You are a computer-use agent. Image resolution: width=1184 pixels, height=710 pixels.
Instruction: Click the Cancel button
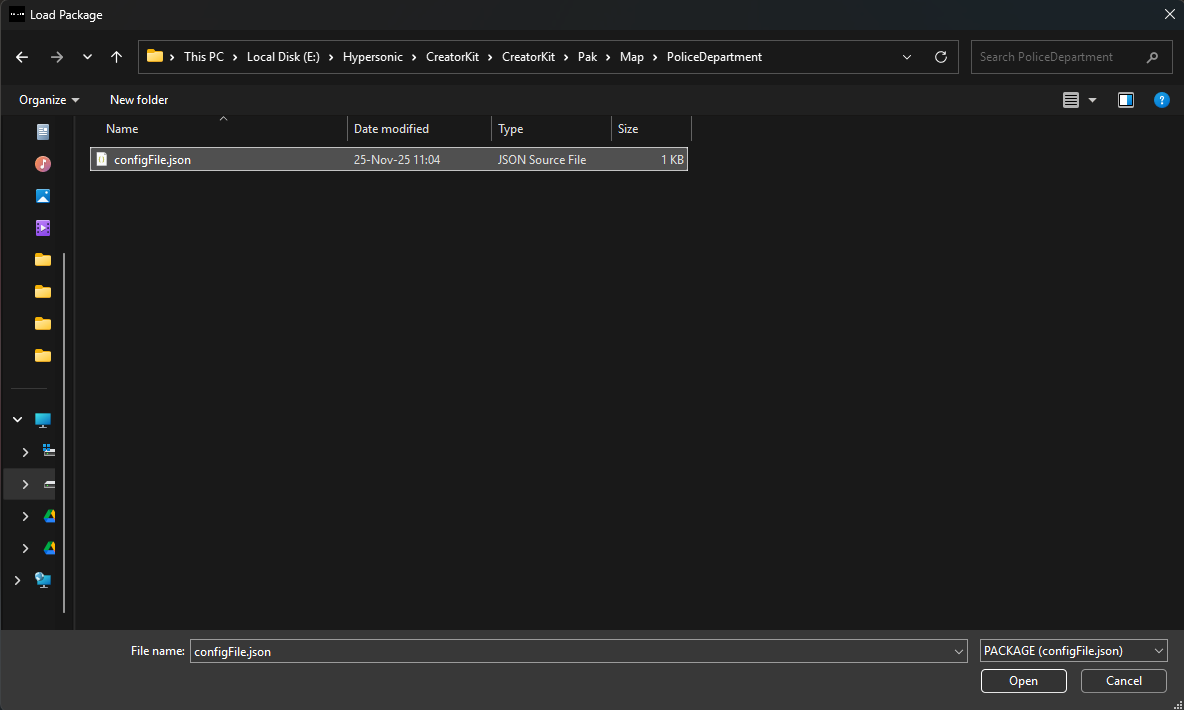click(x=1123, y=681)
